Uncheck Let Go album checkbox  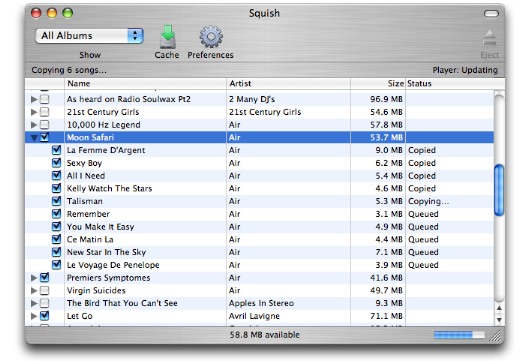[x=45, y=316]
